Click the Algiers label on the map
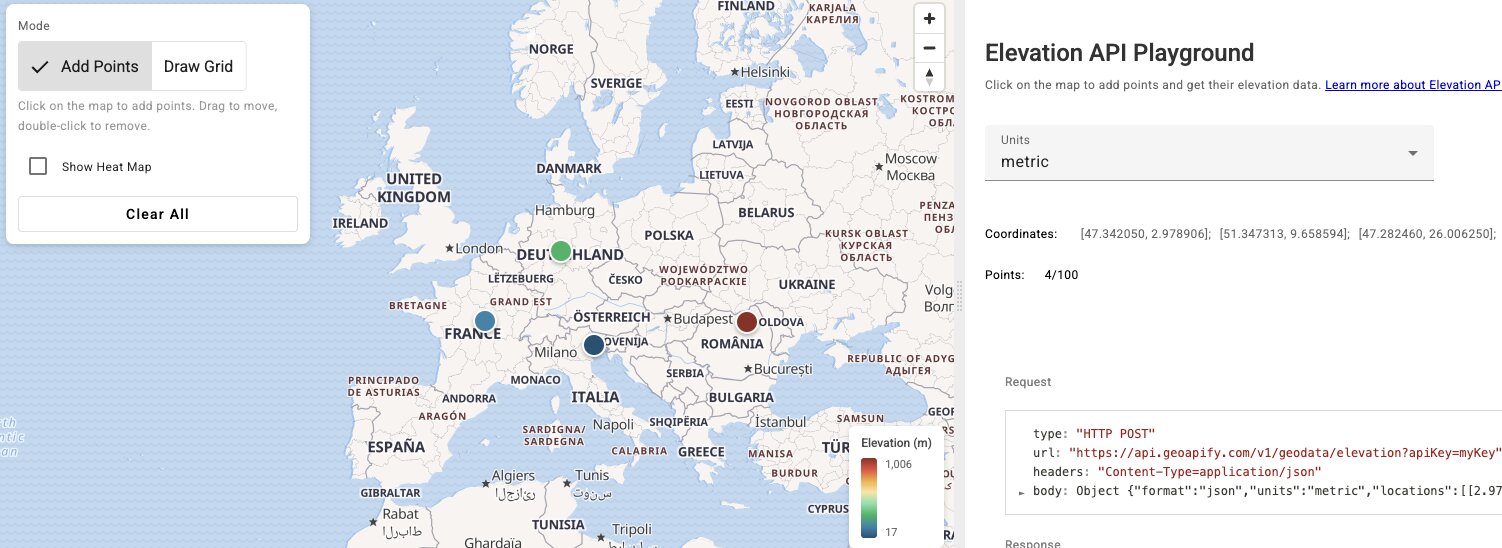Screen dimensions: 1502x548 click(513, 475)
